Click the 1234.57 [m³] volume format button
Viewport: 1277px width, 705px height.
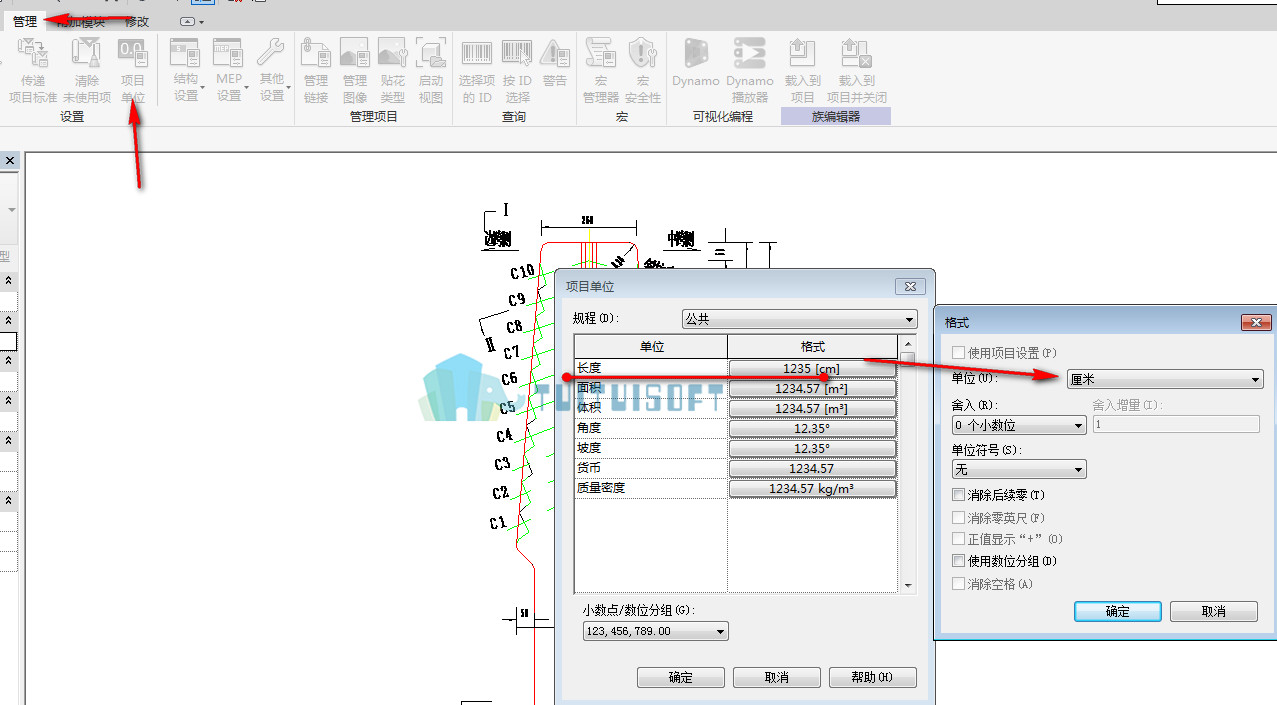click(812, 408)
